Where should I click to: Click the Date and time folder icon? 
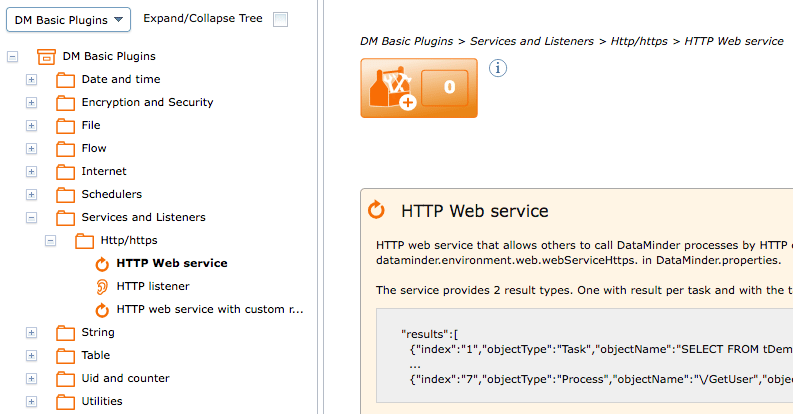point(65,80)
